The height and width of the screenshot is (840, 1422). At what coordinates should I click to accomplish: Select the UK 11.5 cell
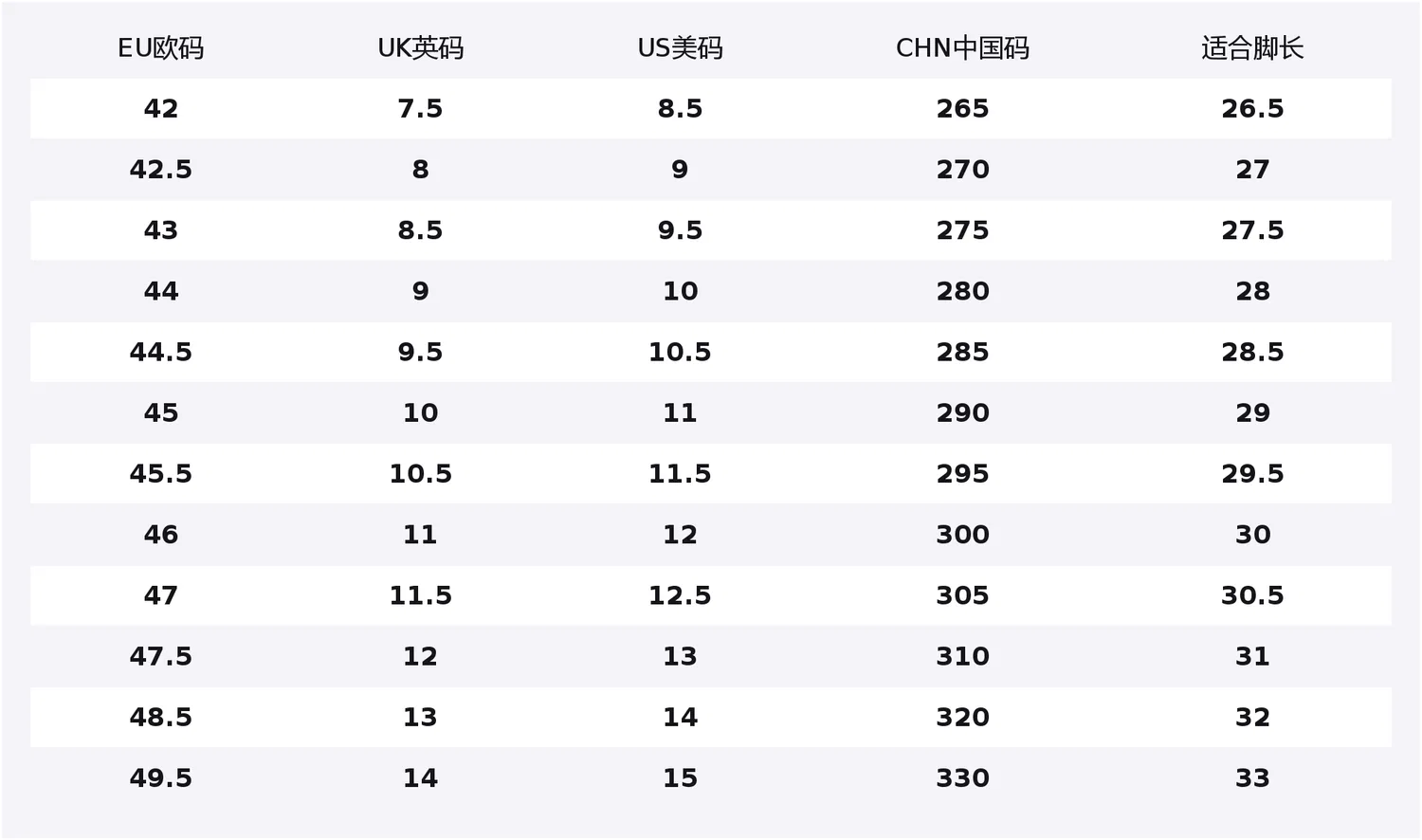[x=420, y=595]
